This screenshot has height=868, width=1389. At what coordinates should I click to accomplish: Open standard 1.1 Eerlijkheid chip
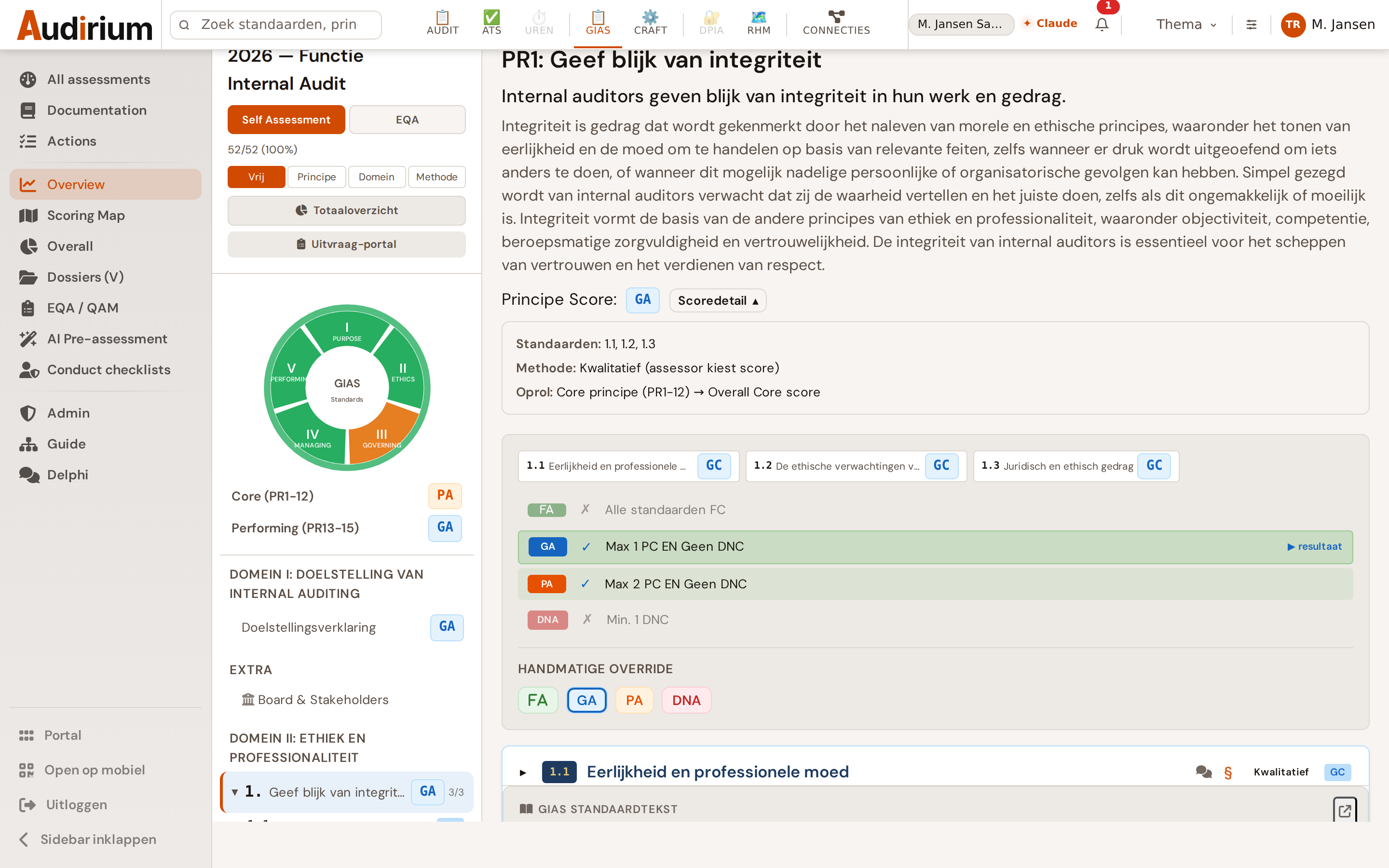(628, 465)
